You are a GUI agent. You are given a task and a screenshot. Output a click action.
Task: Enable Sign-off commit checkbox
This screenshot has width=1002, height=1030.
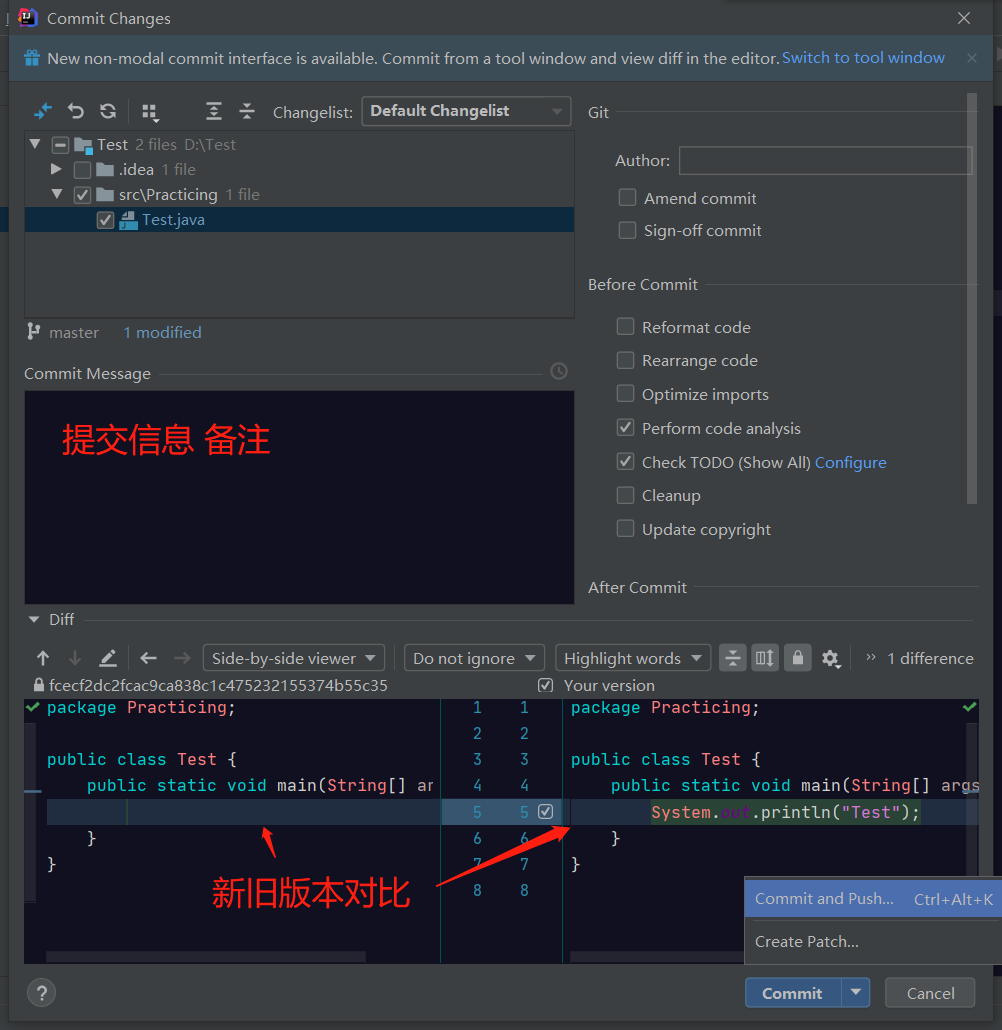(x=627, y=230)
